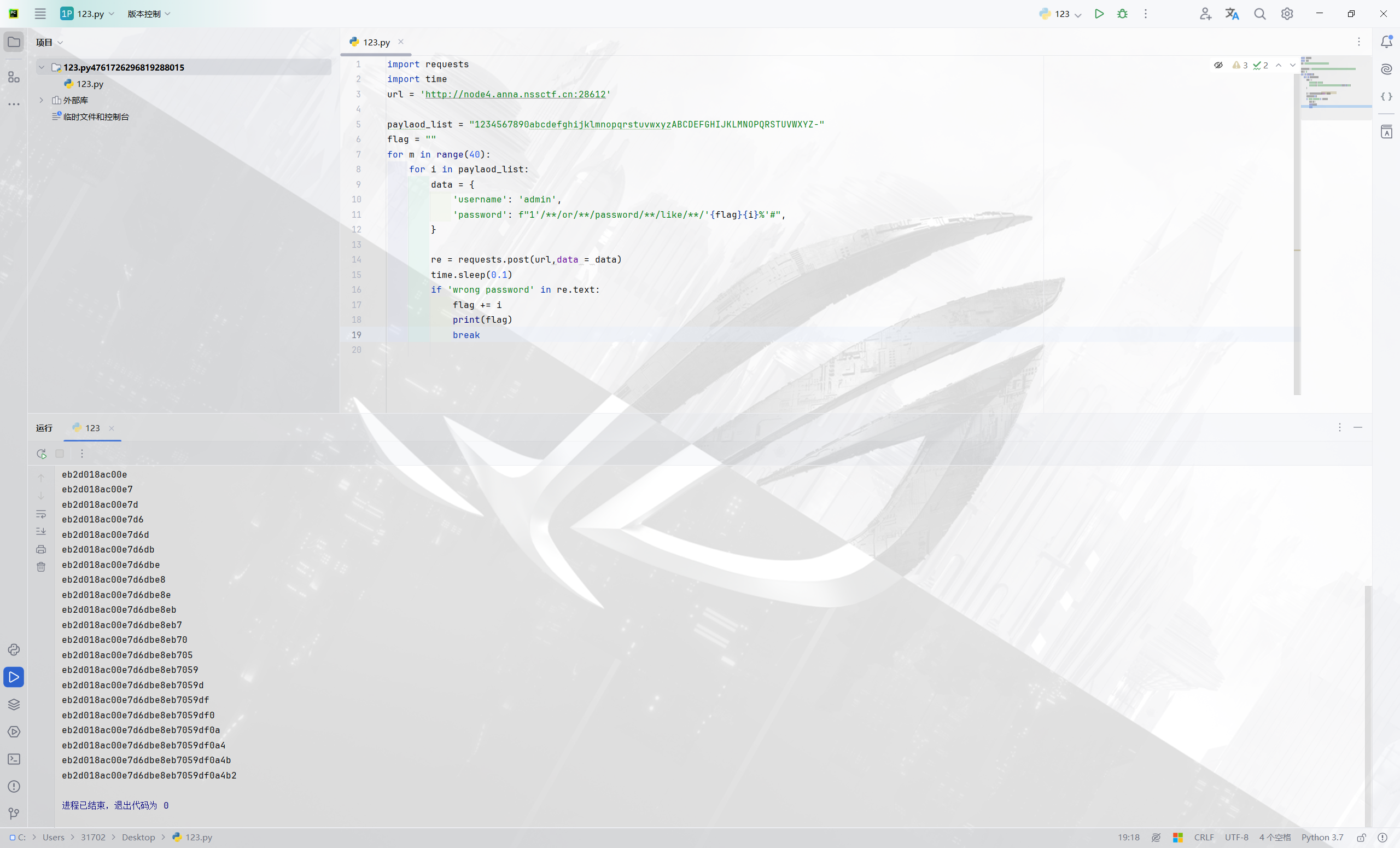Go to previous highlighted error arrow
Viewport: 1400px width, 848px height.
pos(1279,65)
